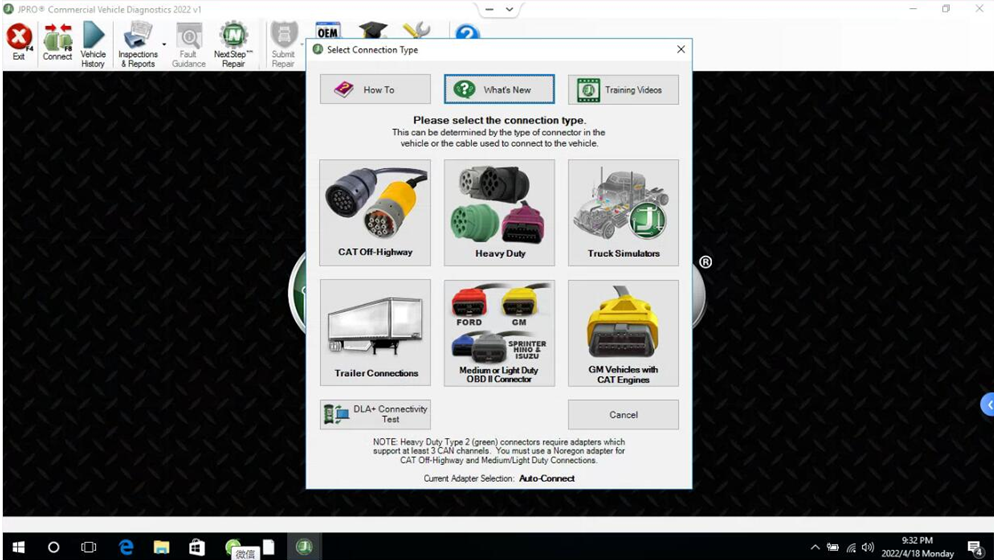Open the Training Videos button

(623, 90)
